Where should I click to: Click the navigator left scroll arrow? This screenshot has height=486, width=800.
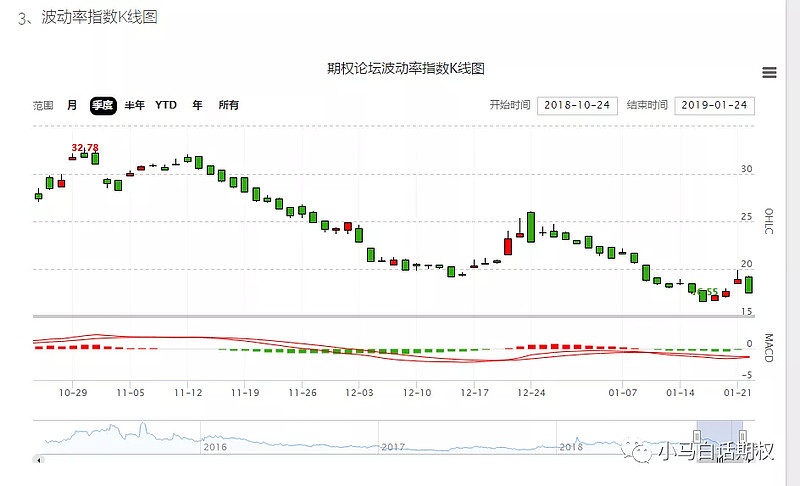(38, 460)
